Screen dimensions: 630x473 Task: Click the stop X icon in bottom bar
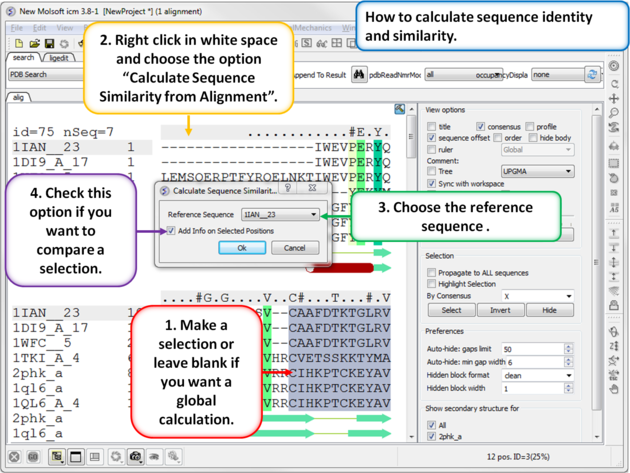pyautogui.click(x=14, y=457)
